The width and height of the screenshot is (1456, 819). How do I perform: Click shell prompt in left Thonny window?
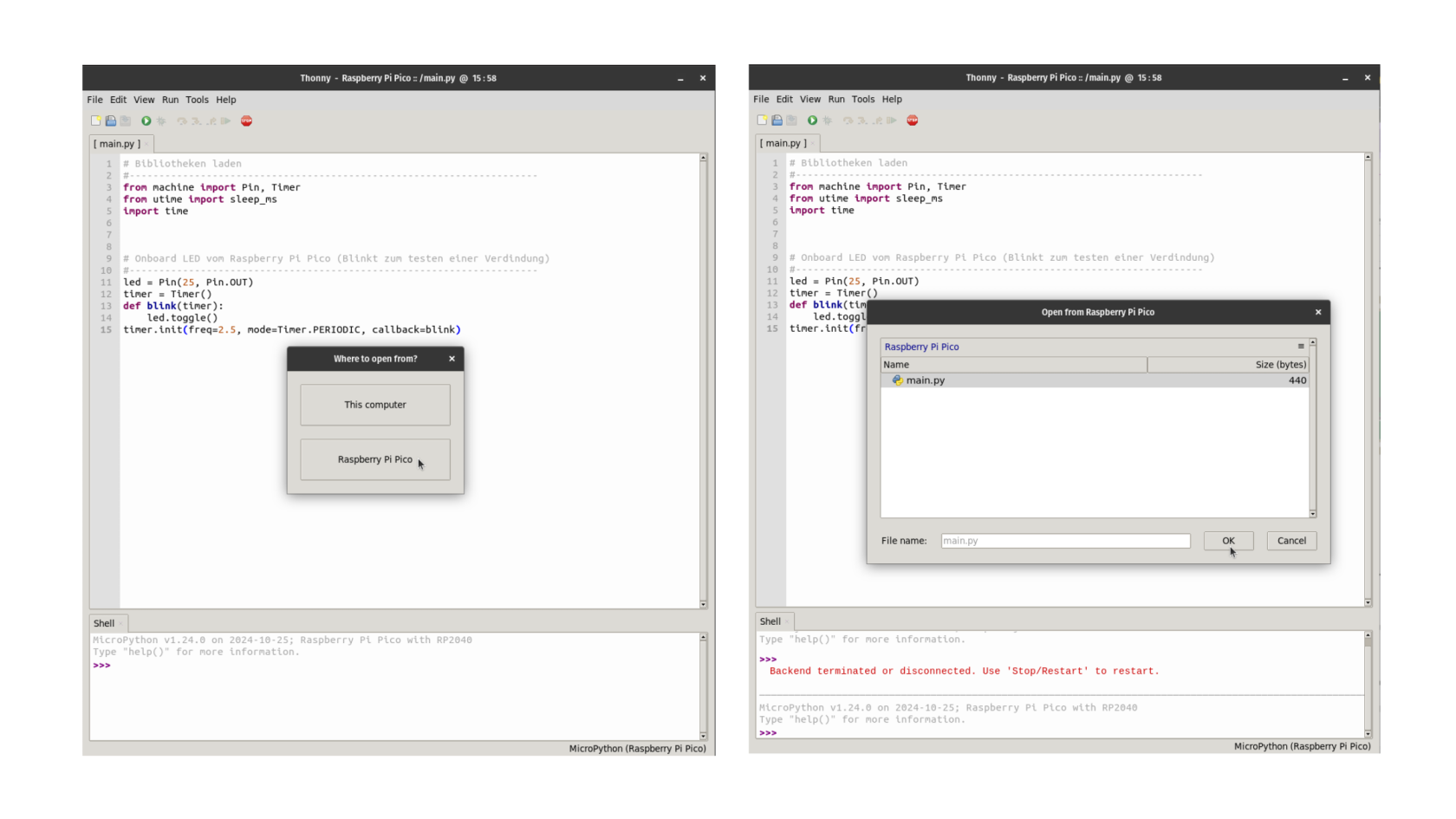click(x=102, y=666)
